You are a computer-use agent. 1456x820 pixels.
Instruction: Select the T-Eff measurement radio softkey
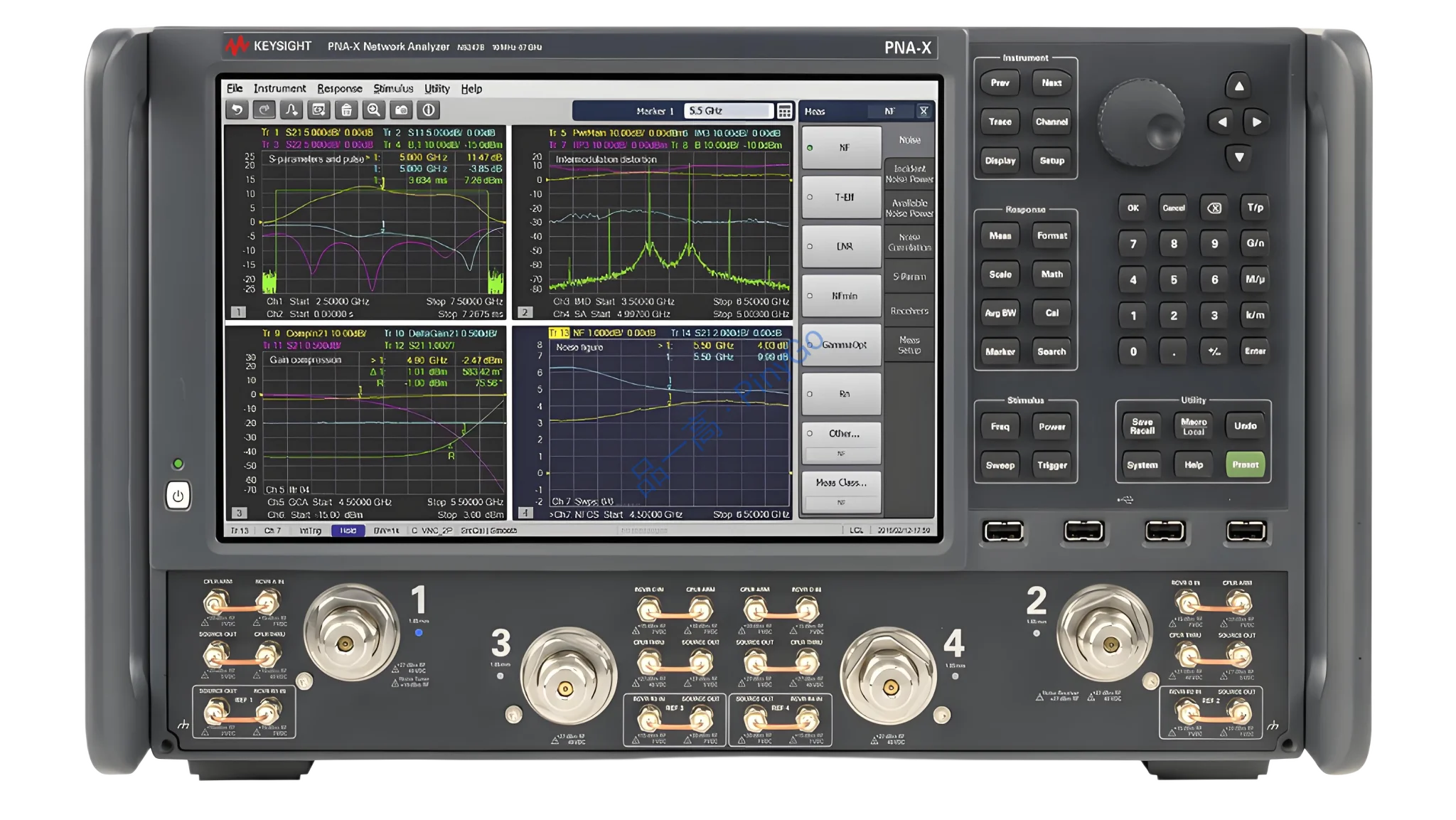click(842, 197)
